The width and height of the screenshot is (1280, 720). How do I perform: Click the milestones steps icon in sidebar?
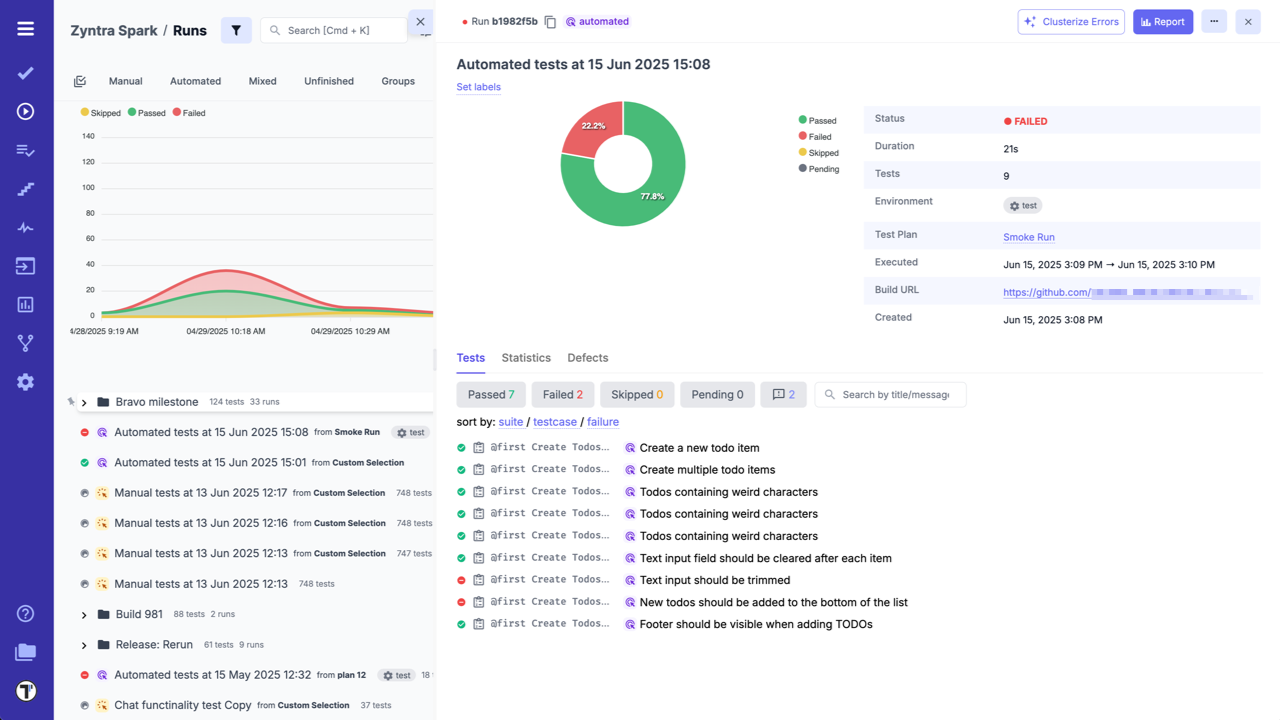[x=25, y=188]
